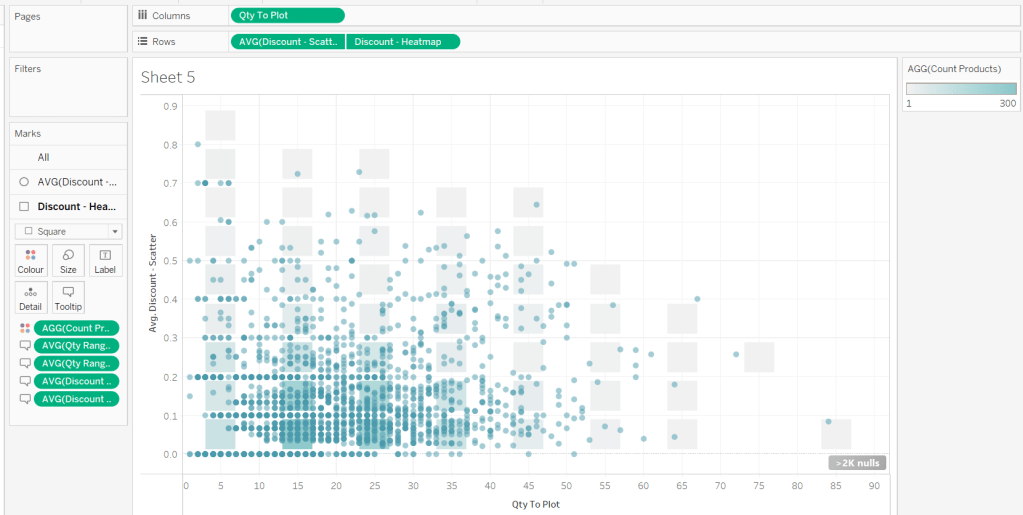Click the AVG(Discount - Scatt.. pill in Rows
The height and width of the screenshot is (515, 1023).
click(x=288, y=42)
